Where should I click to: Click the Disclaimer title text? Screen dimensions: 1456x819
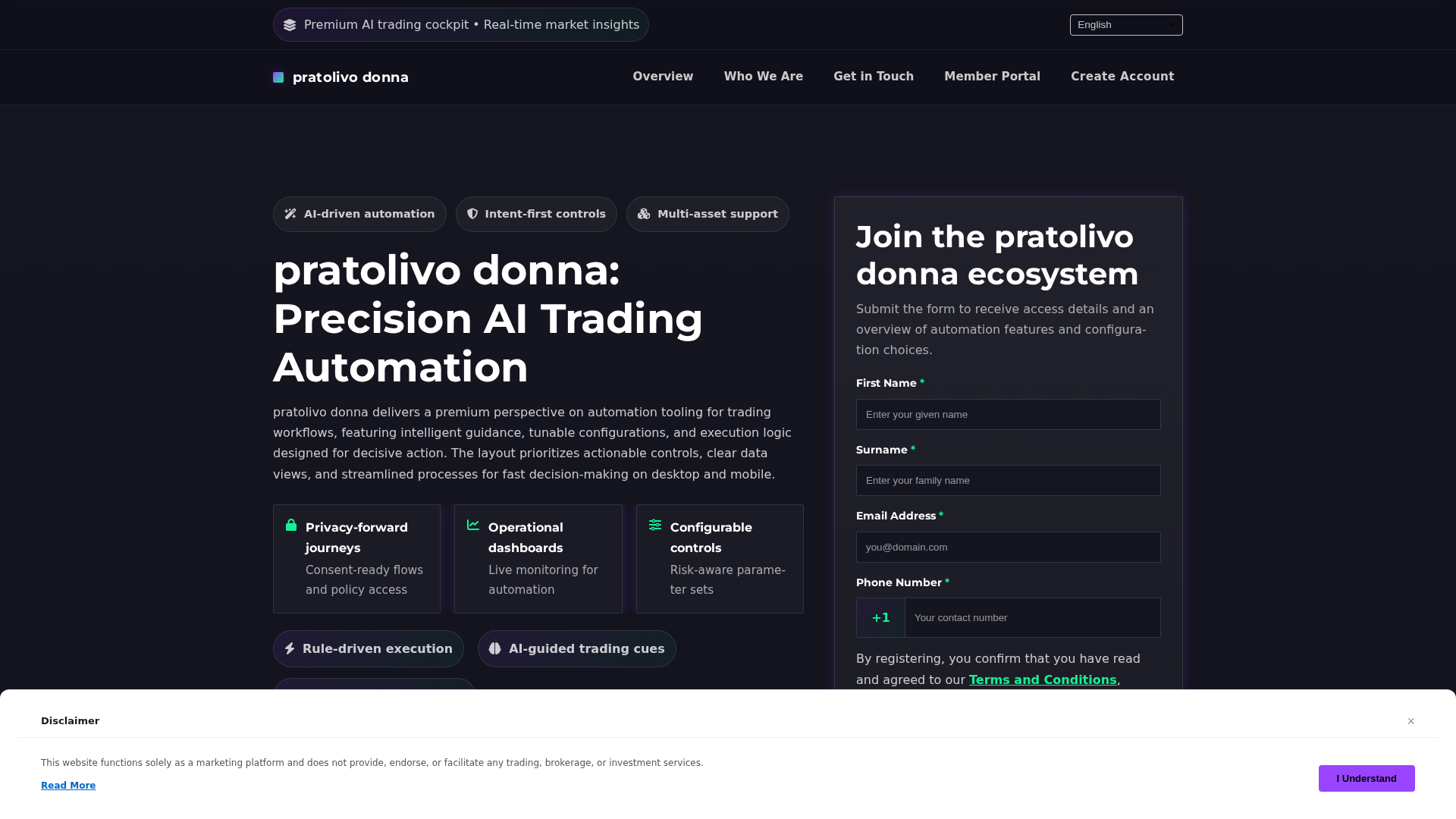point(70,721)
